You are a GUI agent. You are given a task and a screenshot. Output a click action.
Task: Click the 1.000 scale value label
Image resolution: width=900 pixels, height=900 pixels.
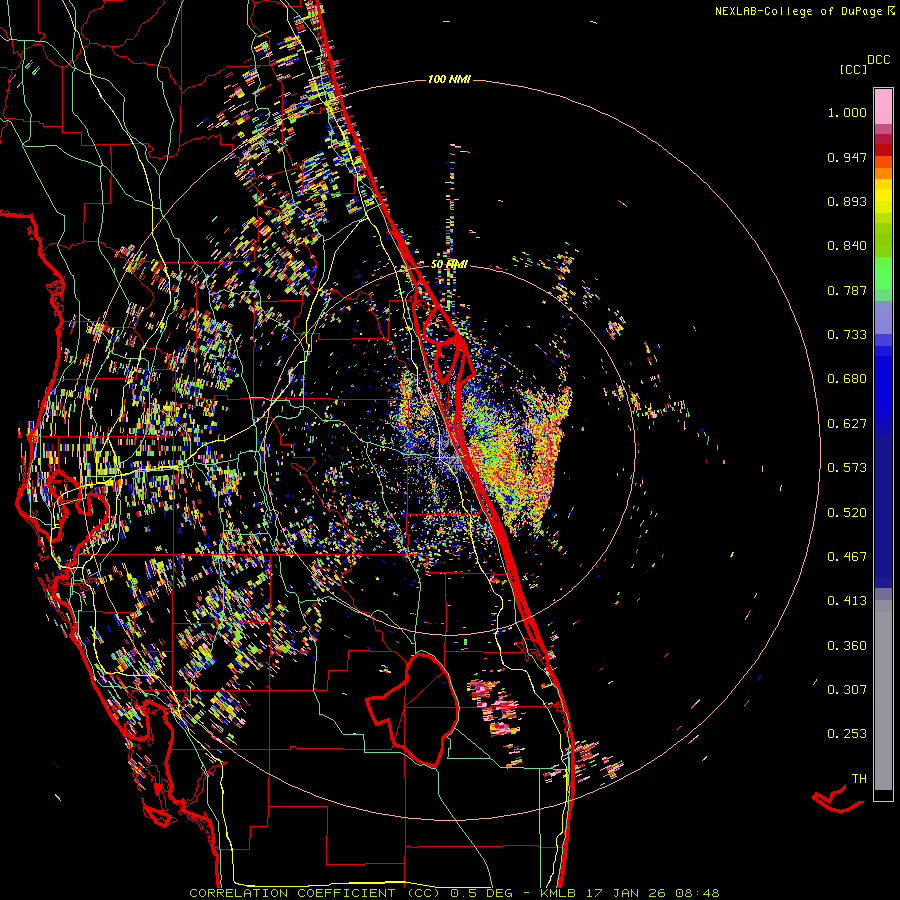846,113
